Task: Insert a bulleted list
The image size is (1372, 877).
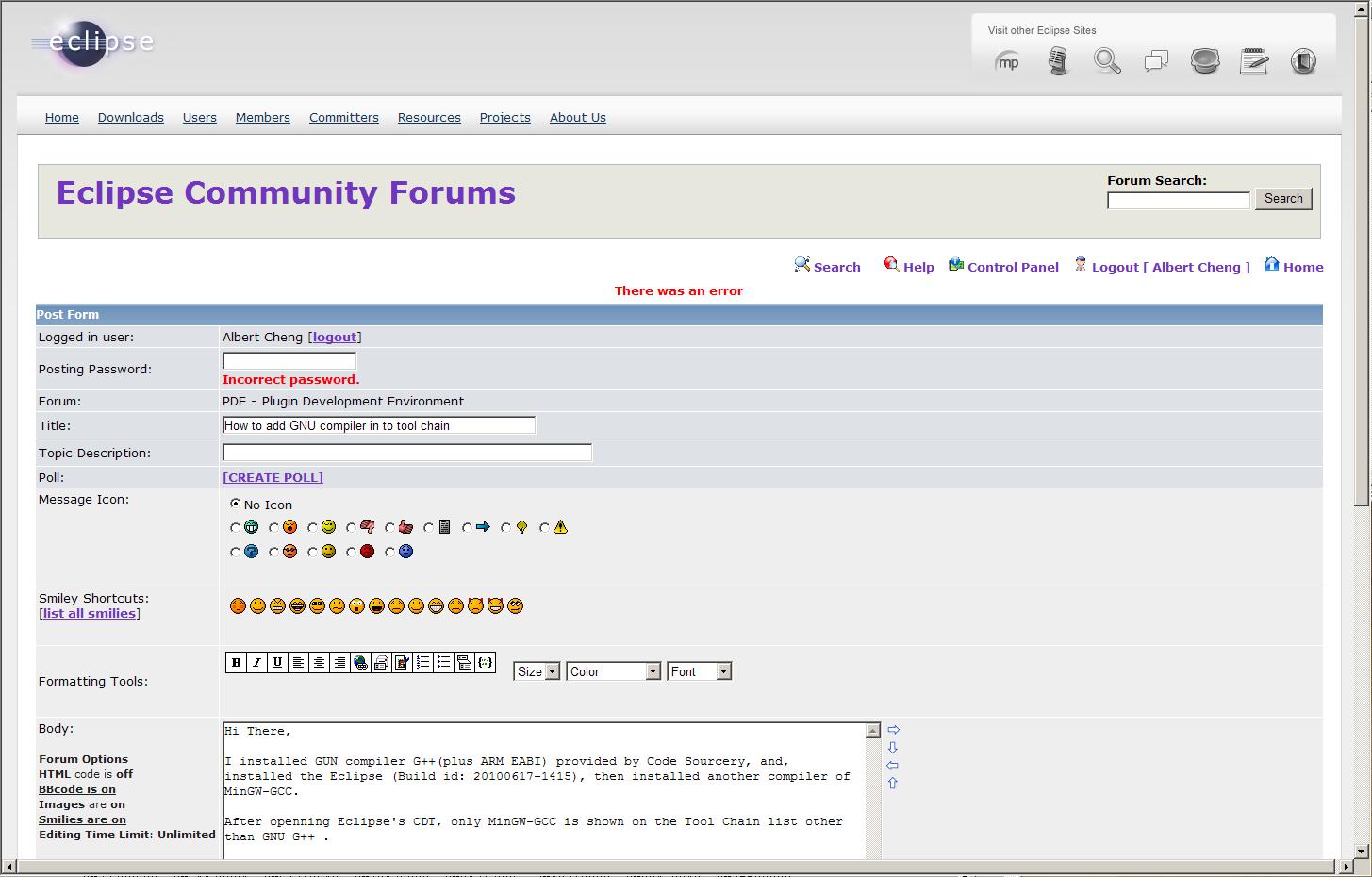Action: pyautogui.click(x=443, y=663)
